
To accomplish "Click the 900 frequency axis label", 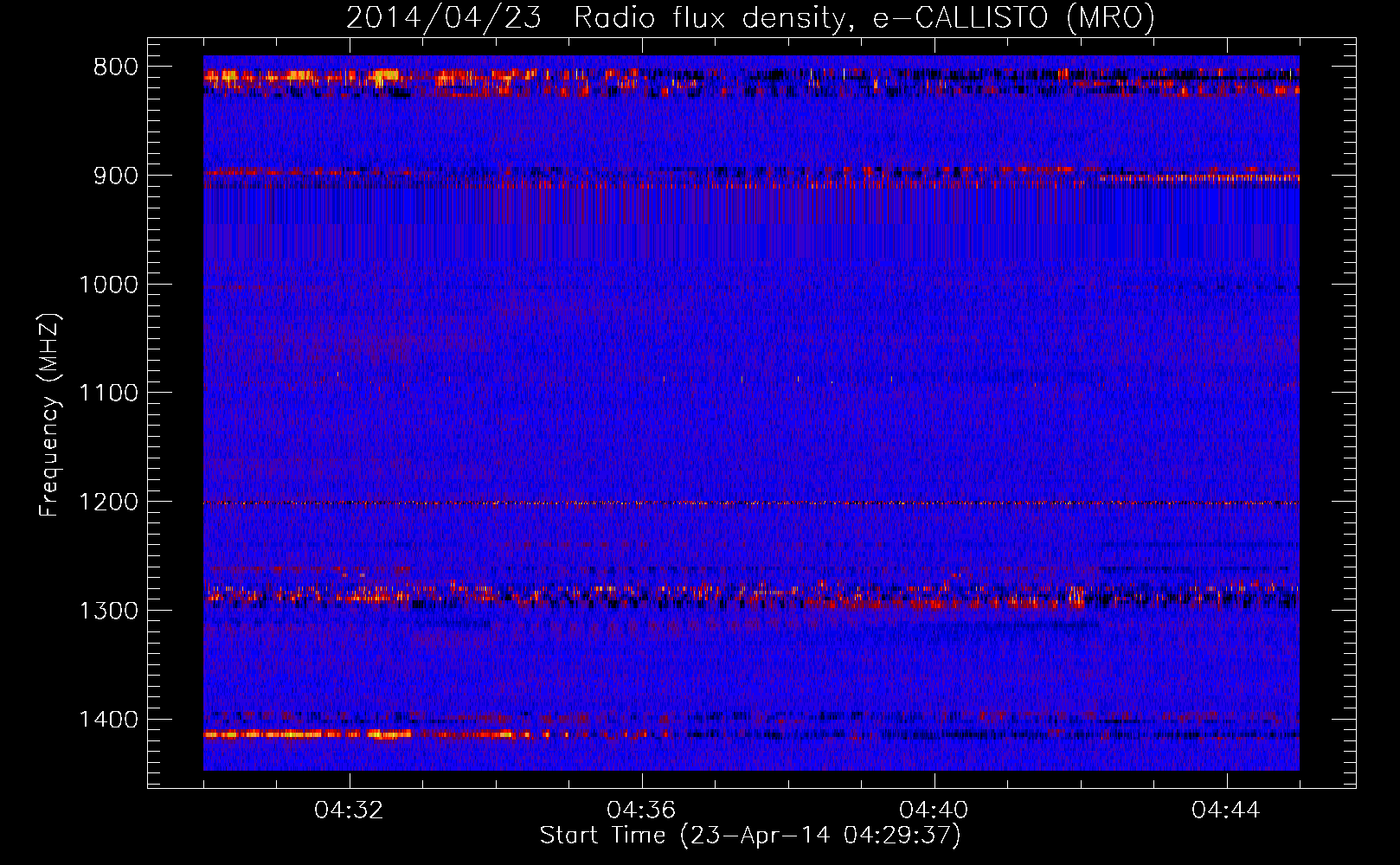I will click(x=115, y=176).
